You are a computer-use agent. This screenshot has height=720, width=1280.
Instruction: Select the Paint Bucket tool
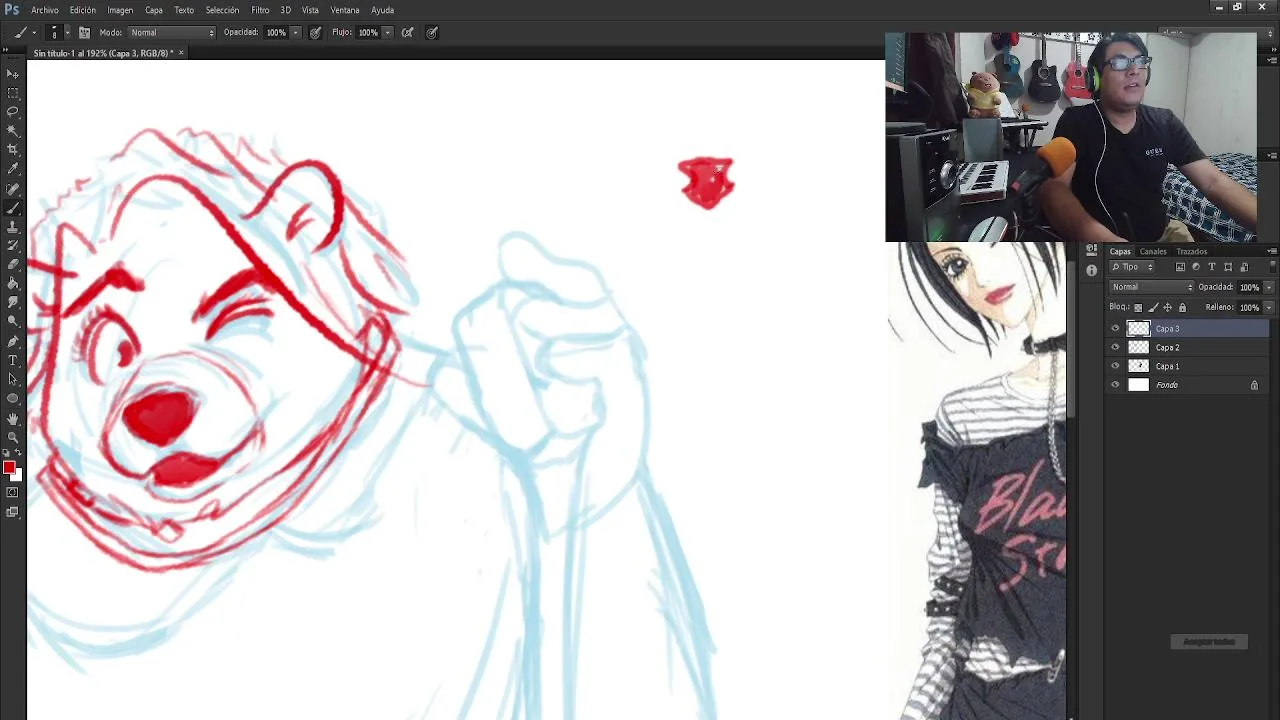click(13, 284)
